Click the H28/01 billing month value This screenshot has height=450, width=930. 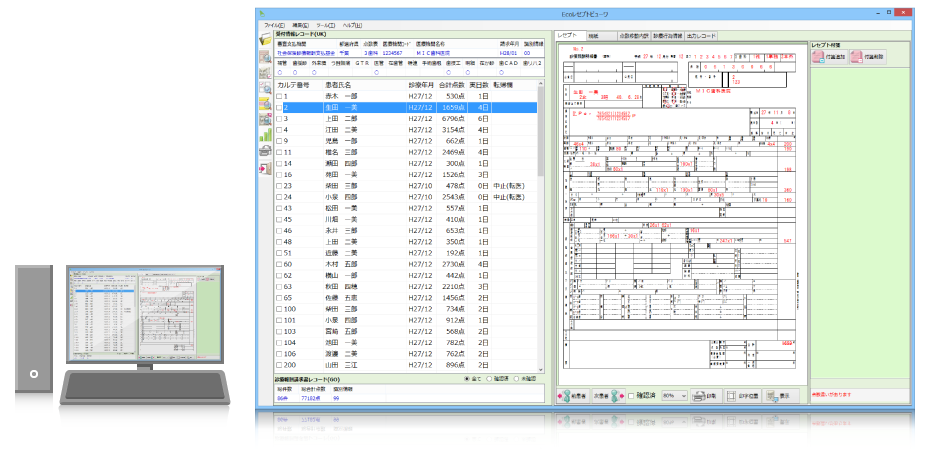pyautogui.click(x=507, y=53)
